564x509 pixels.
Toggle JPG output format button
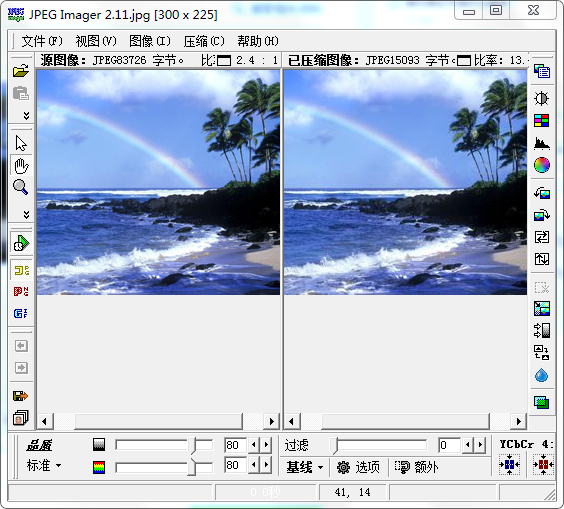(x=21, y=270)
